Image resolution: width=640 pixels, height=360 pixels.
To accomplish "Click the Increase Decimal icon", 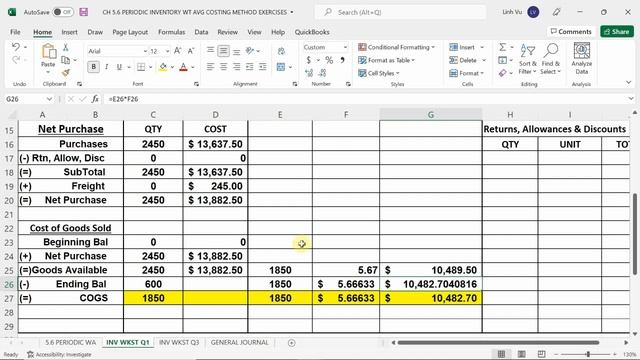I will point(309,73).
